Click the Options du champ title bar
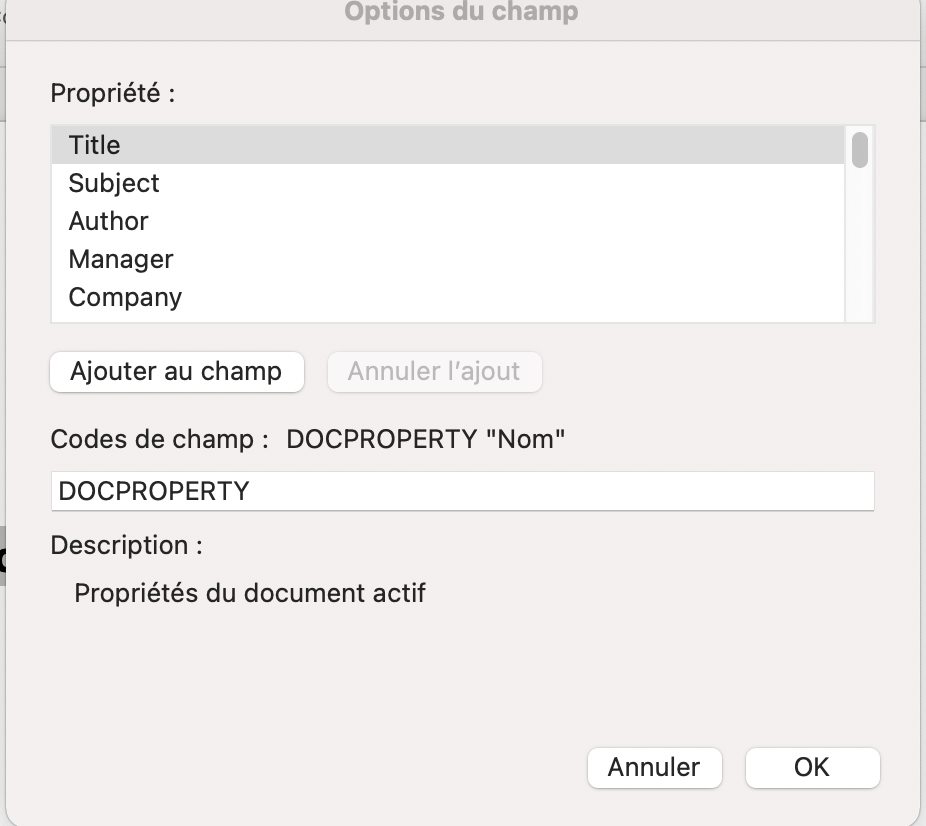This screenshot has height=826, width=926. pos(461,13)
